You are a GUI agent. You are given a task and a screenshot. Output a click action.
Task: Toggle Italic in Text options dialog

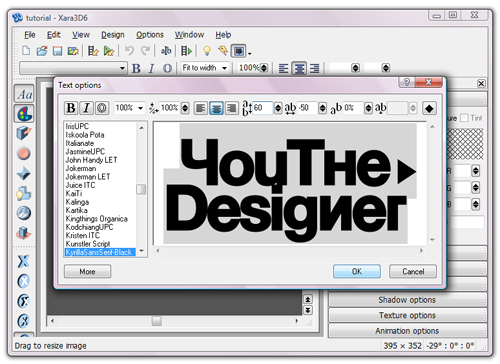click(x=86, y=108)
